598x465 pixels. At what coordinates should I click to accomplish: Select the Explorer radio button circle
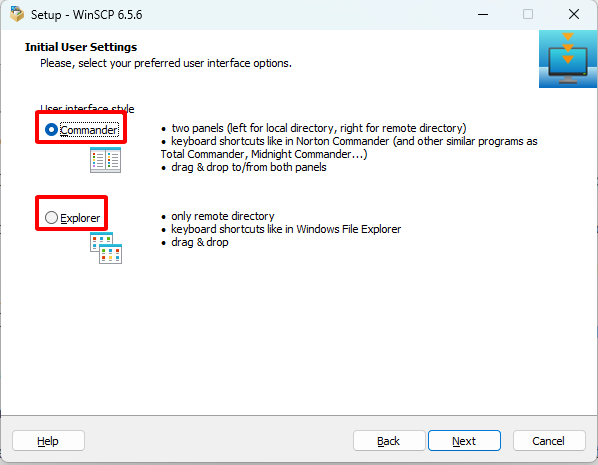(51, 217)
